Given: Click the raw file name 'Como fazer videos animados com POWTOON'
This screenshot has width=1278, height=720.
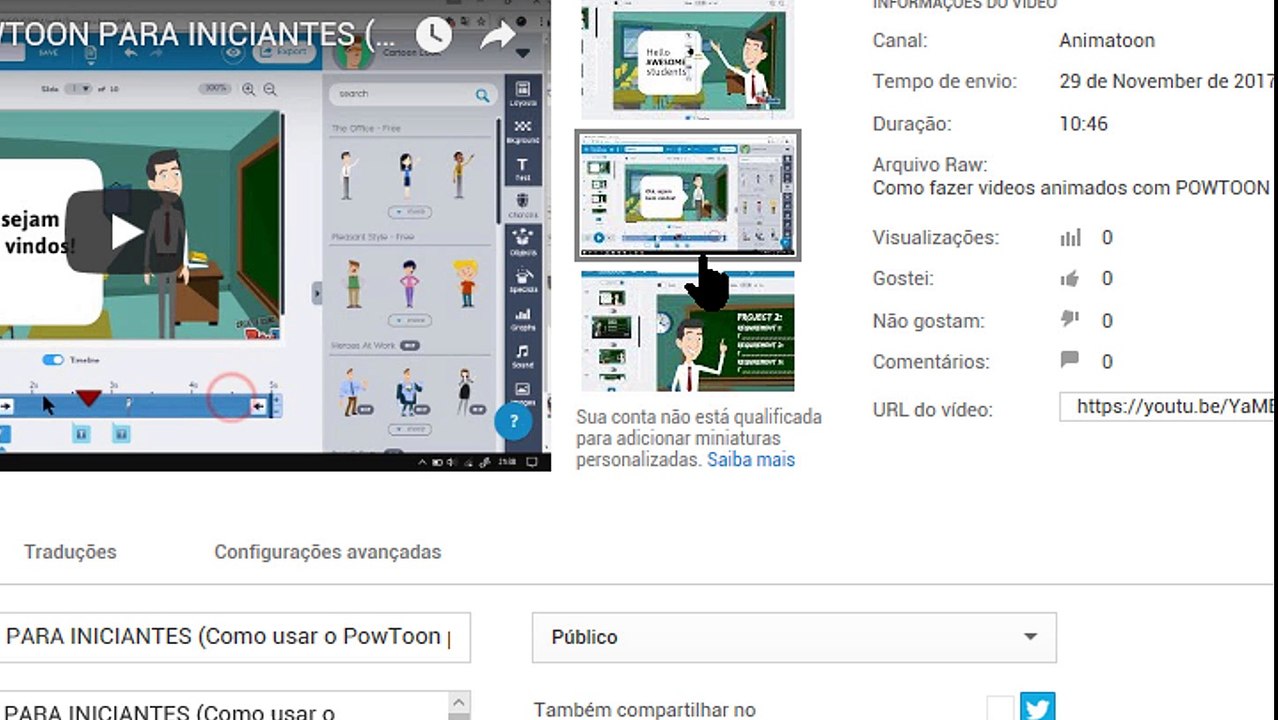Looking at the screenshot, I should (x=1071, y=188).
